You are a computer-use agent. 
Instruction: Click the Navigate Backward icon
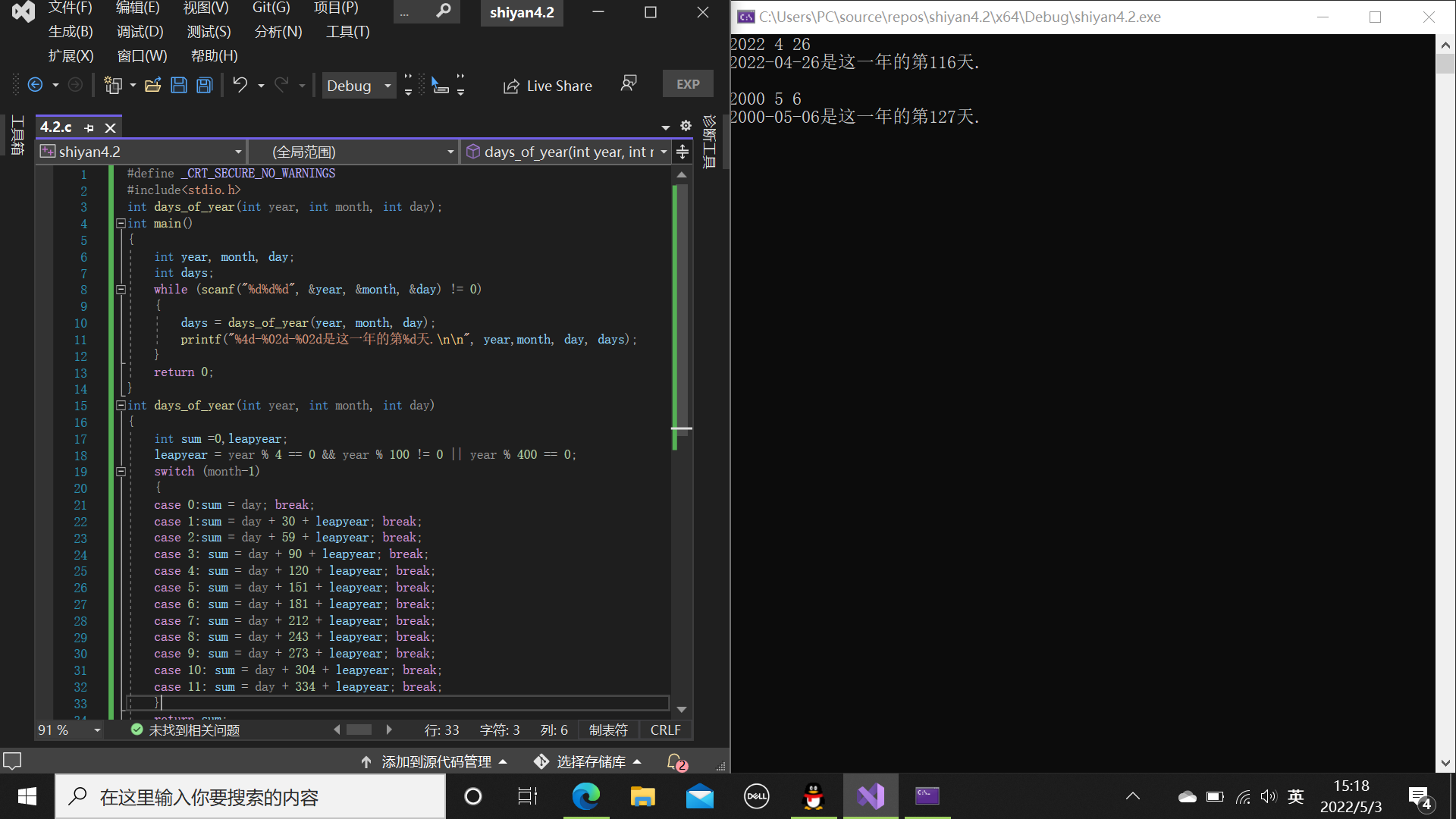pos(35,85)
